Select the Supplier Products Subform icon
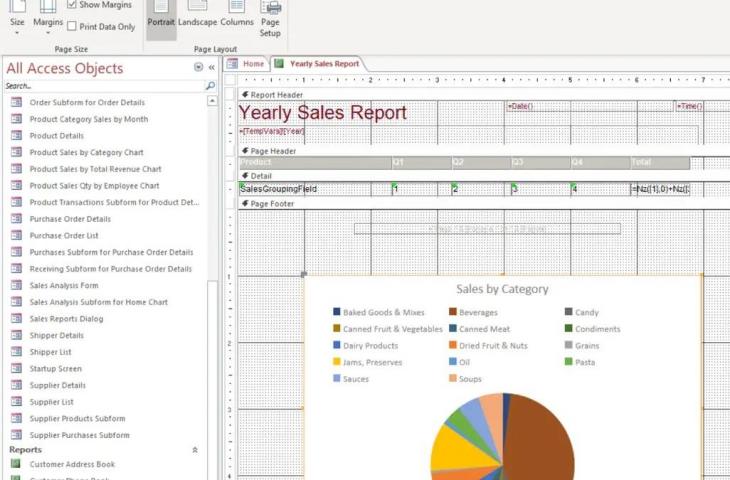 [16, 418]
